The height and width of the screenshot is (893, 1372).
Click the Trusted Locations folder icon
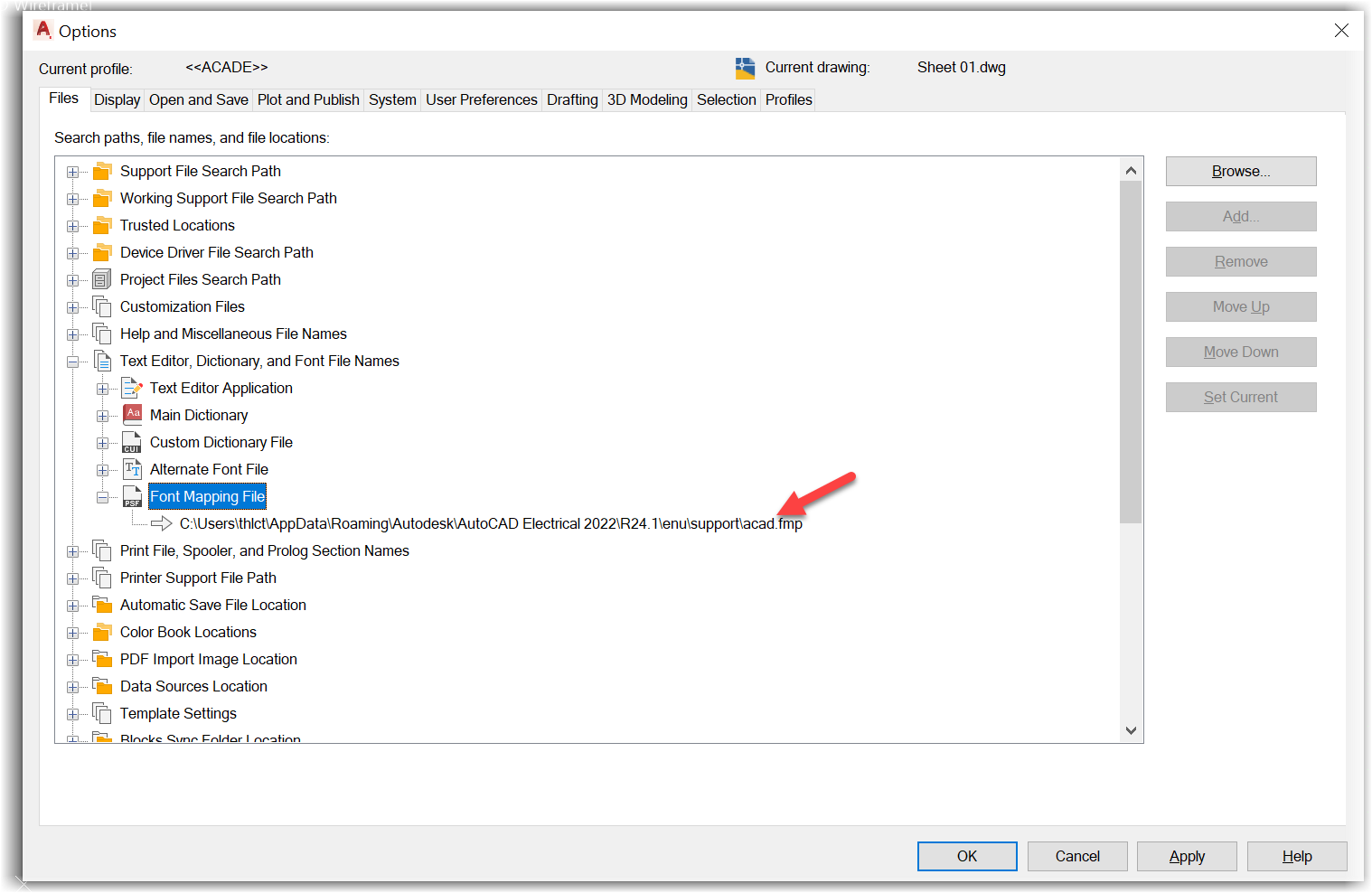click(102, 225)
